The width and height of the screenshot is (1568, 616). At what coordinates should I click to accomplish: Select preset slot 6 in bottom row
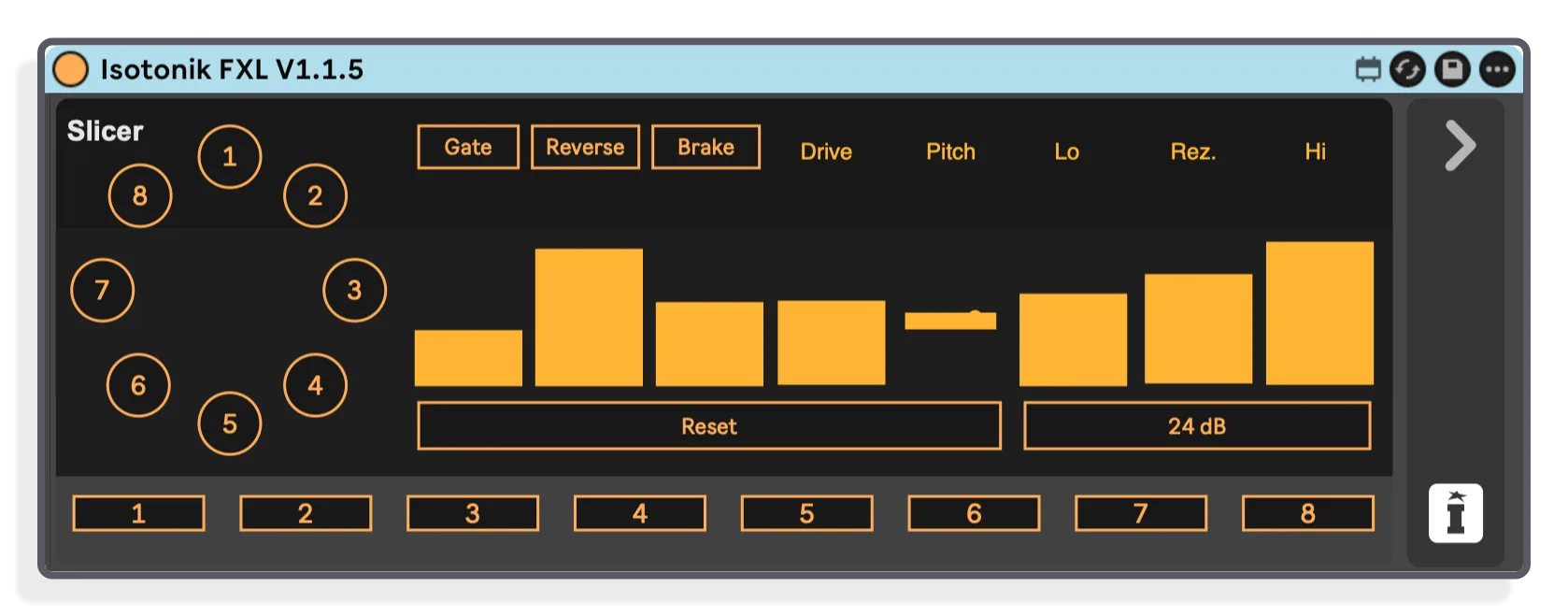pyautogui.click(x=974, y=513)
